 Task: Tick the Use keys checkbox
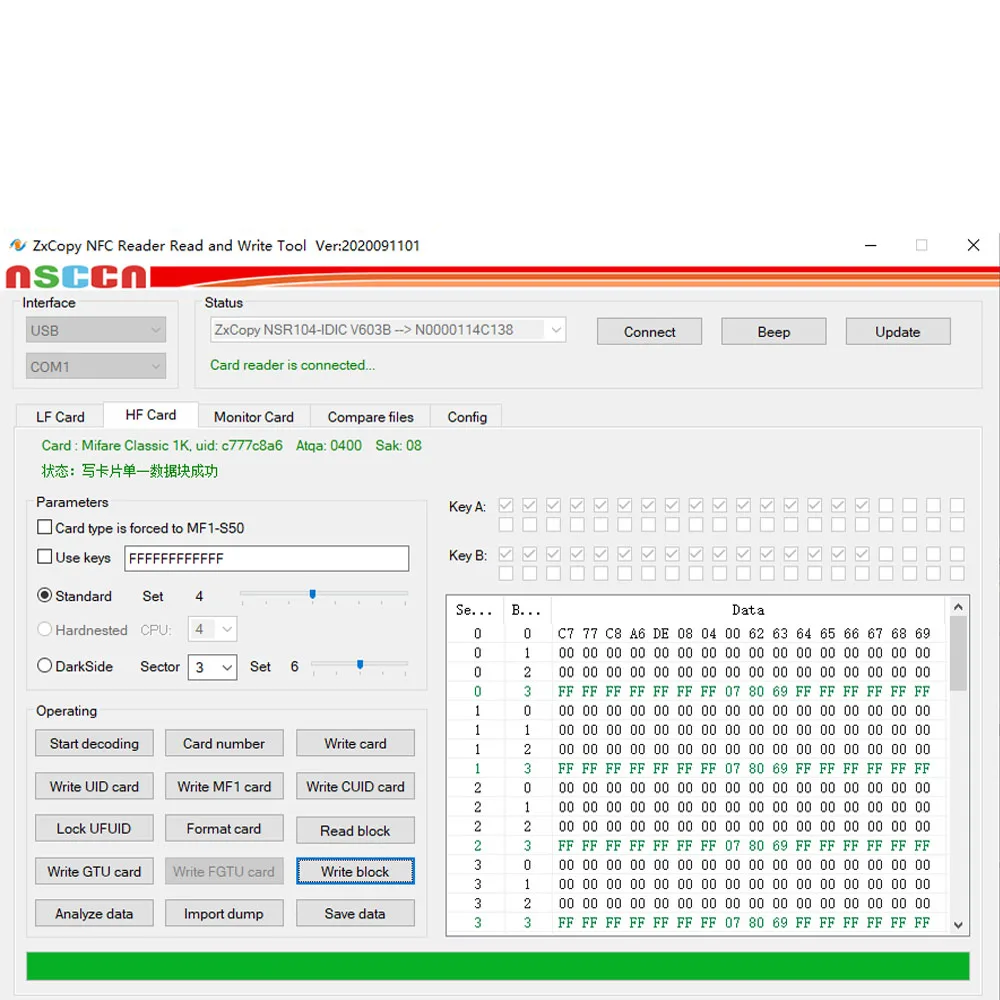45,557
